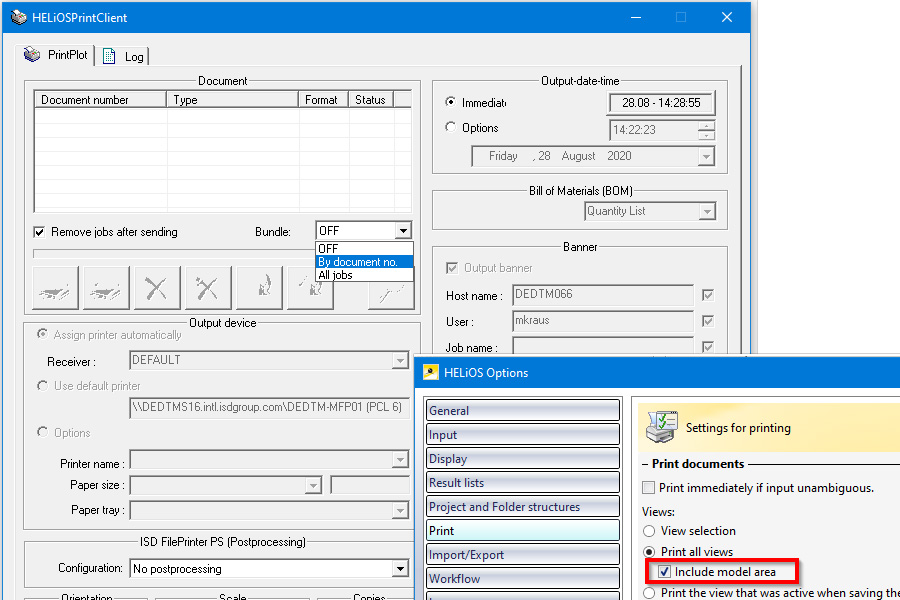Toggle Remove jobs after sending checkbox
900x600 pixels.
click(x=39, y=232)
